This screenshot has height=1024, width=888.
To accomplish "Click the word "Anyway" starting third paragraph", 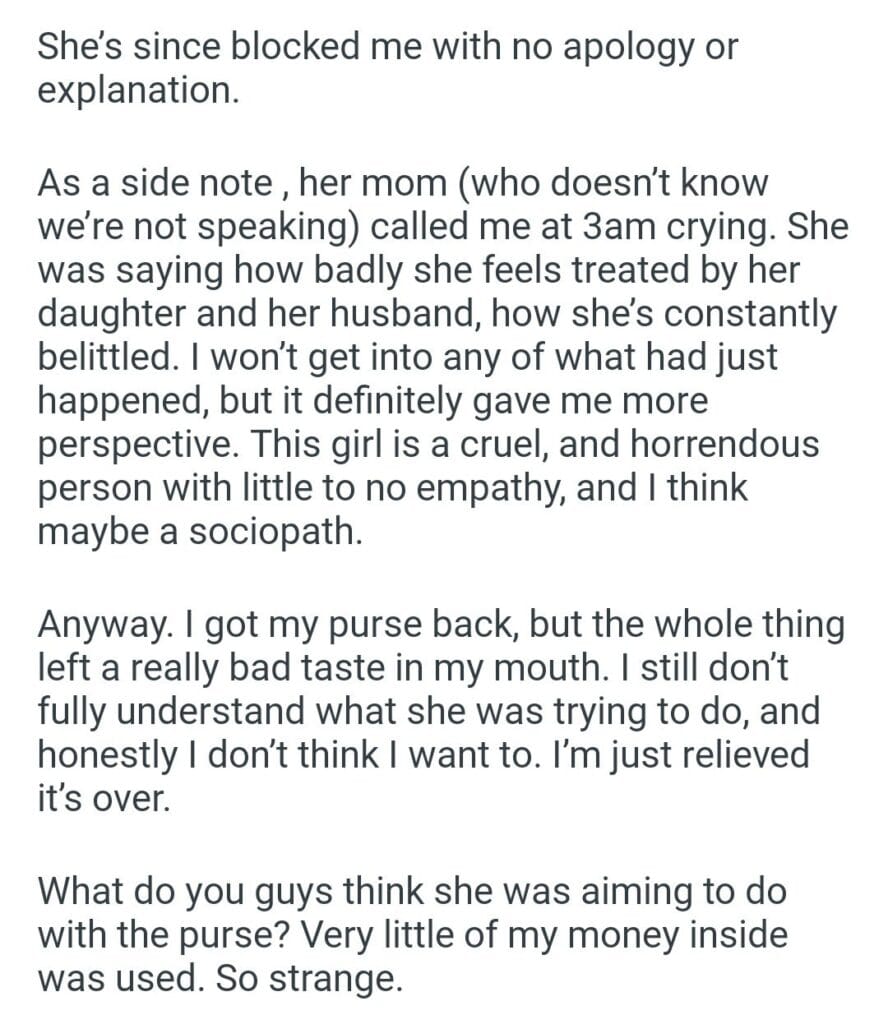I will click(x=106, y=625).
